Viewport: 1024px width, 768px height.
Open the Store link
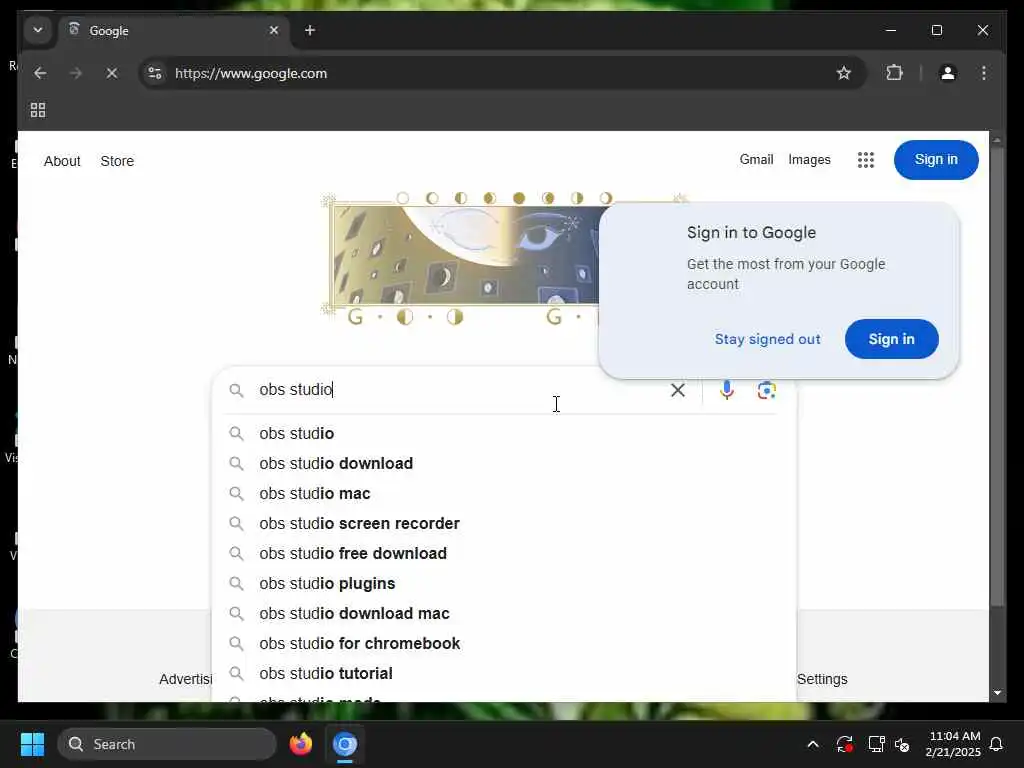117,161
